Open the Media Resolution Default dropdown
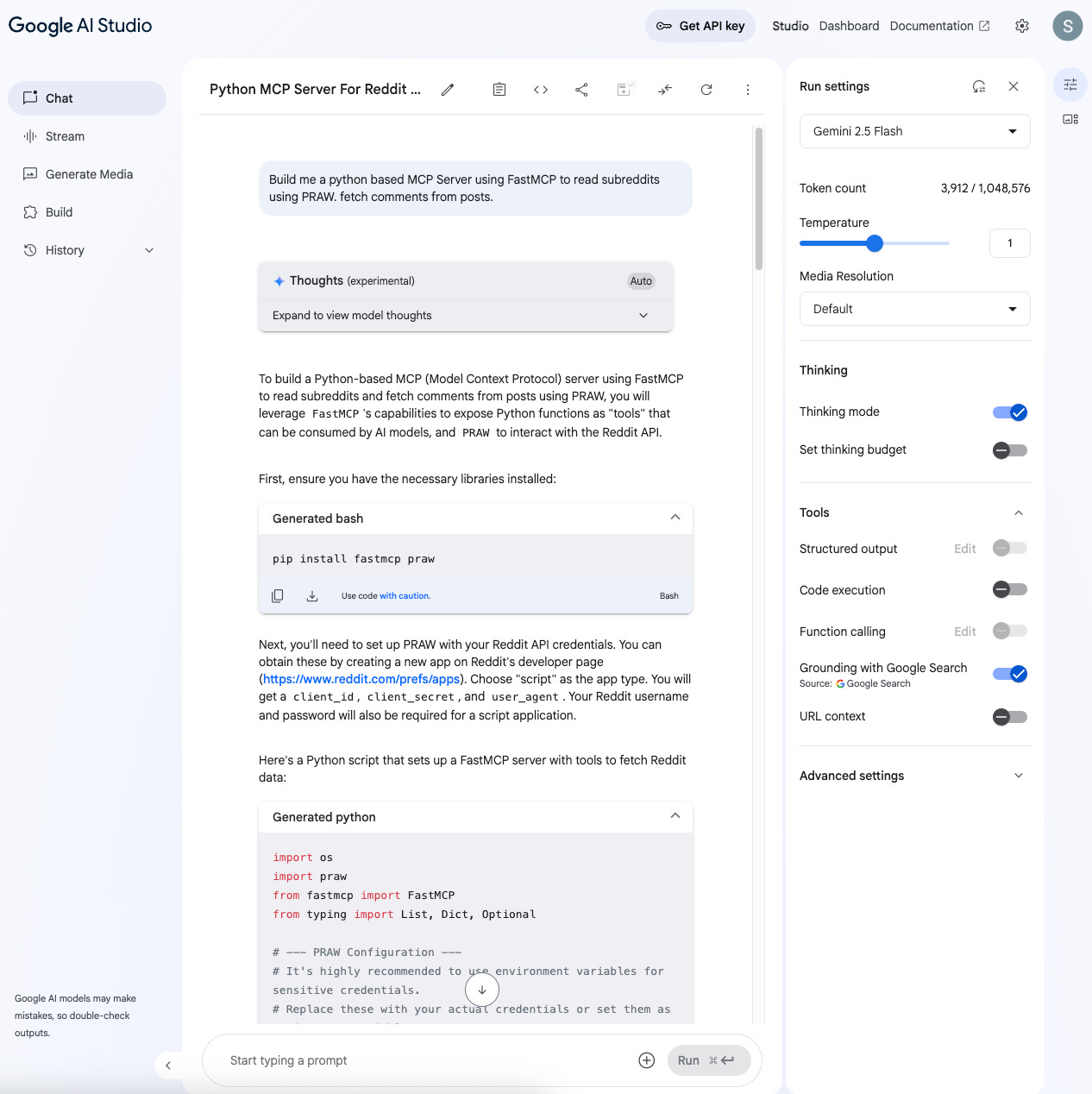1092x1094 pixels. tap(915, 309)
